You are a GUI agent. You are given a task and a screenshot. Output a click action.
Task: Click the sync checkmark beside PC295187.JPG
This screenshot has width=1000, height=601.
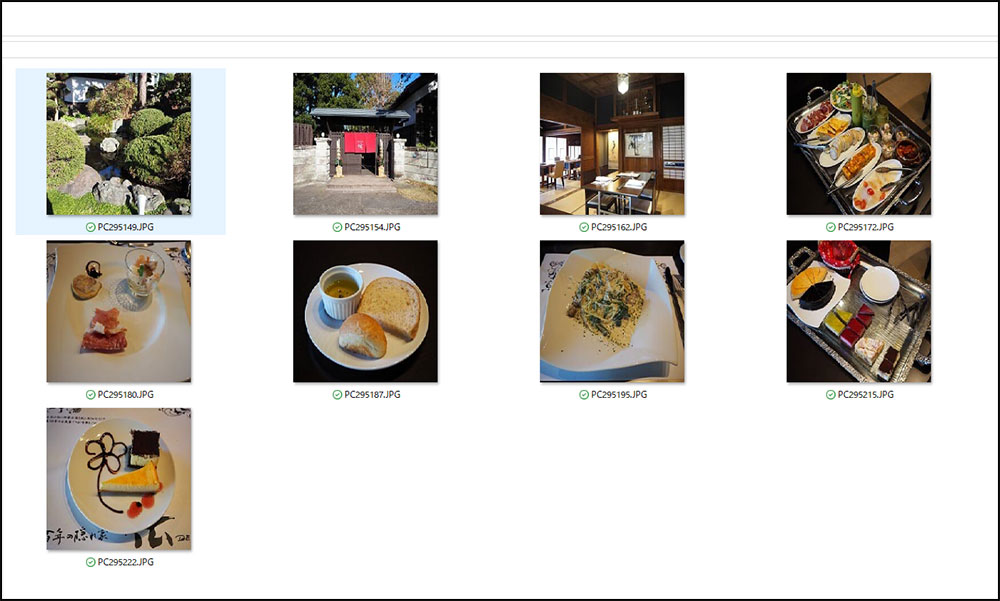(337, 395)
